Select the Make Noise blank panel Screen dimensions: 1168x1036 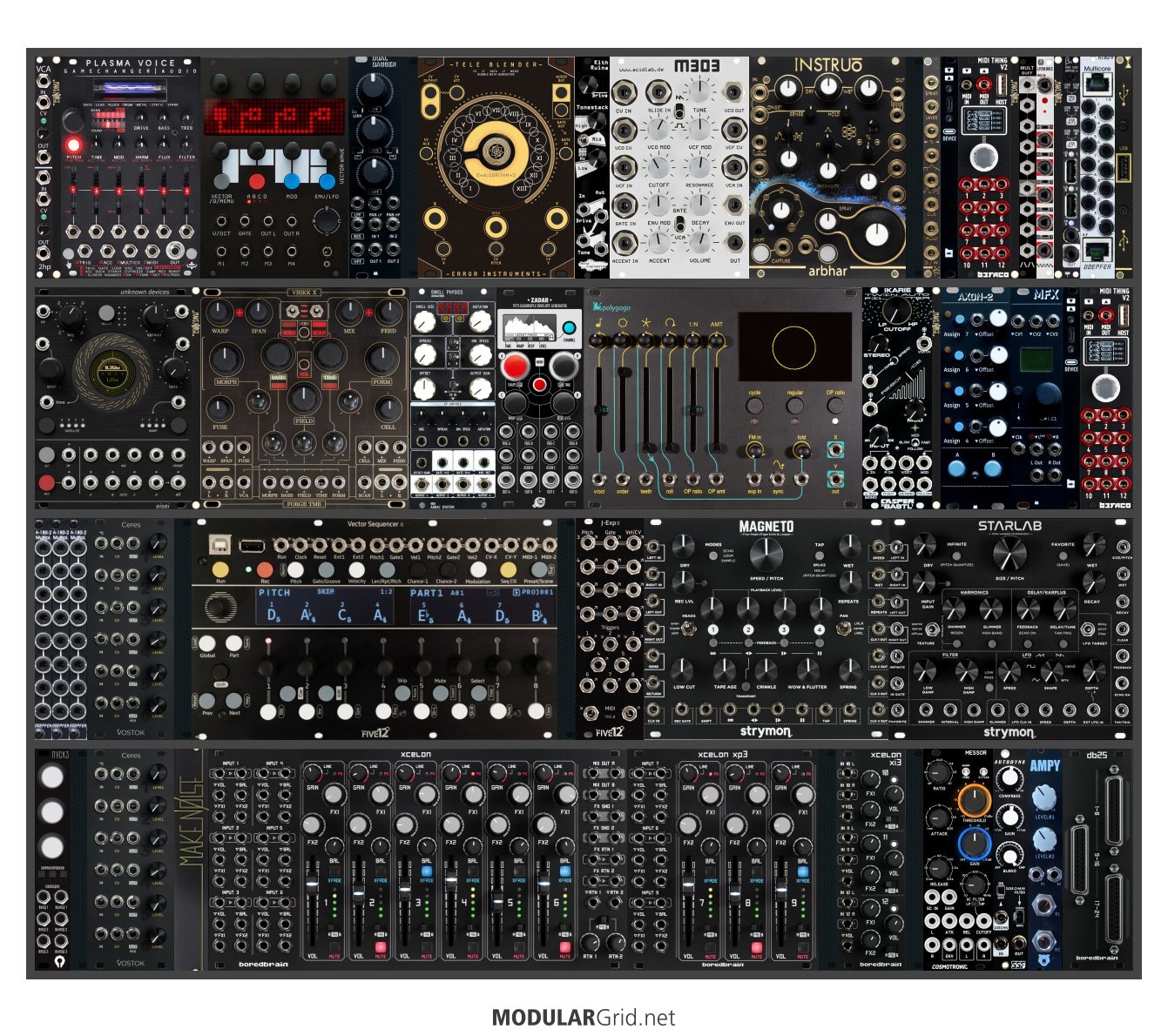pos(189,859)
